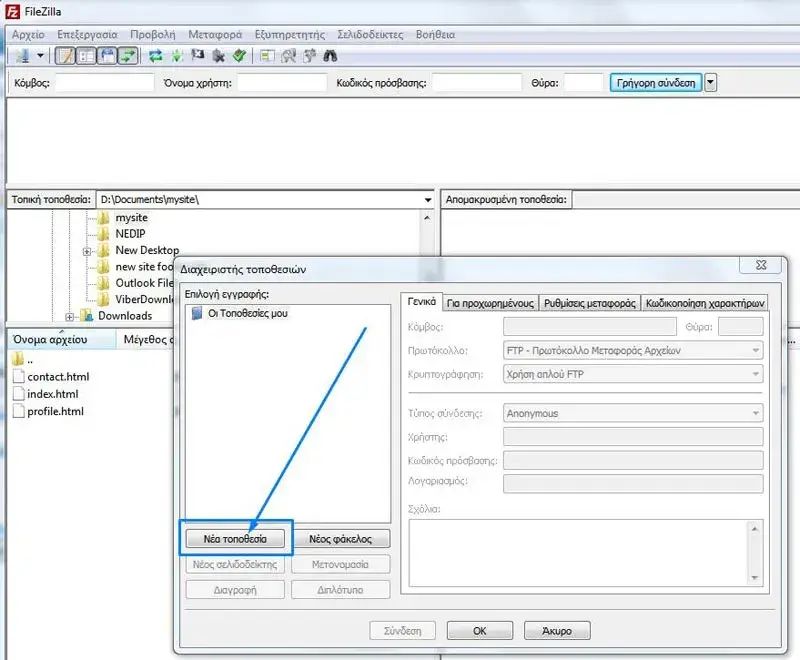
Task: Select Οι Τοποθεσίες μου tree entry
Action: click(247, 314)
